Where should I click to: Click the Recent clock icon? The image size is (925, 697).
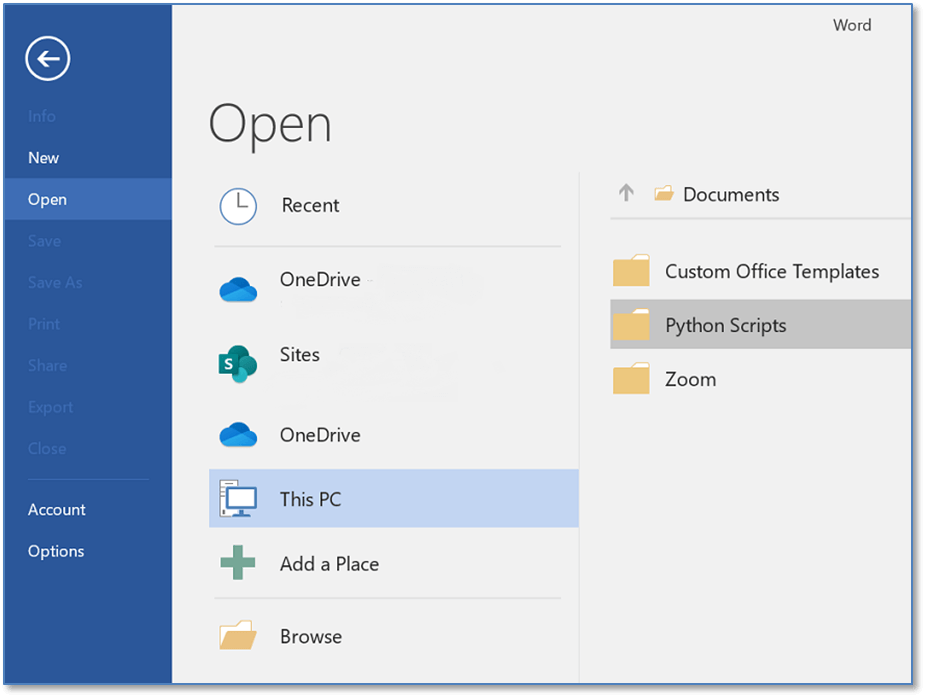coord(238,206)
